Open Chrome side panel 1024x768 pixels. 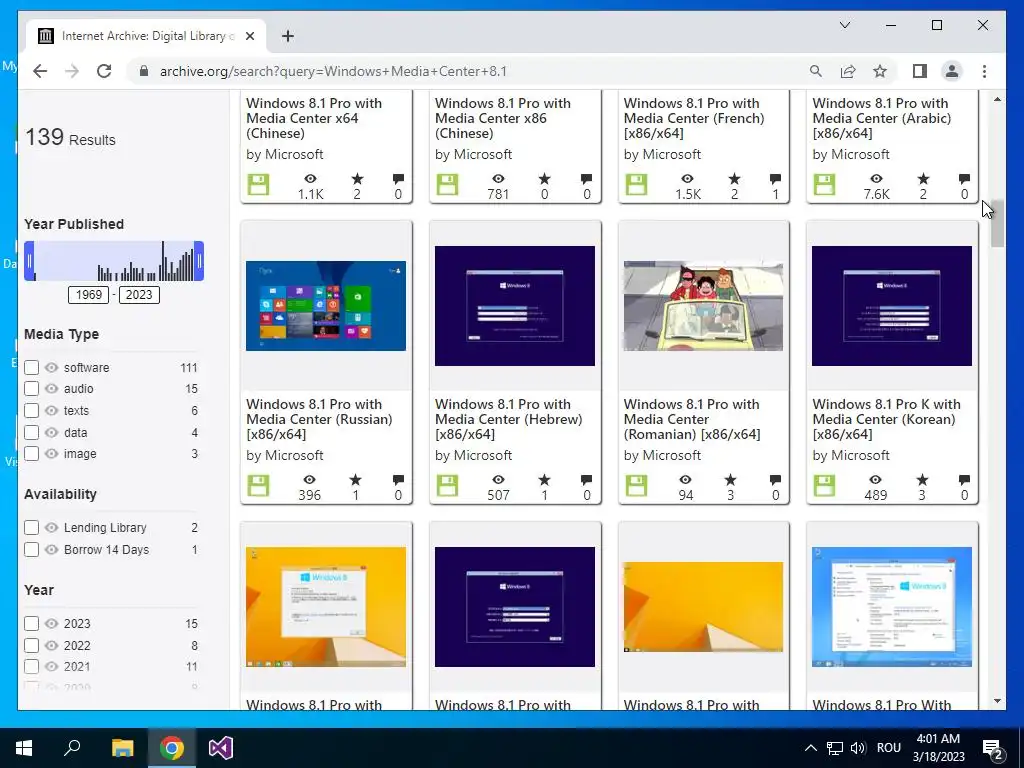coord(920,71)
